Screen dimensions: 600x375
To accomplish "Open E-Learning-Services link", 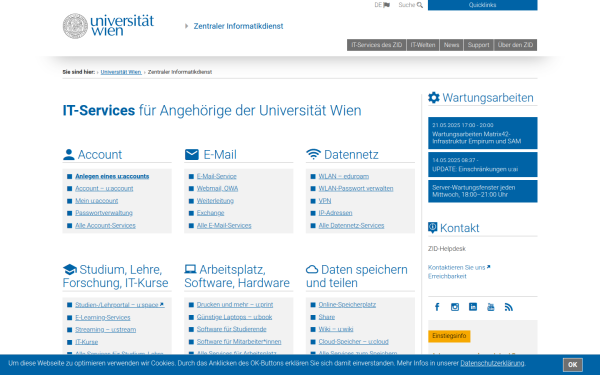I will coord(103,318).
